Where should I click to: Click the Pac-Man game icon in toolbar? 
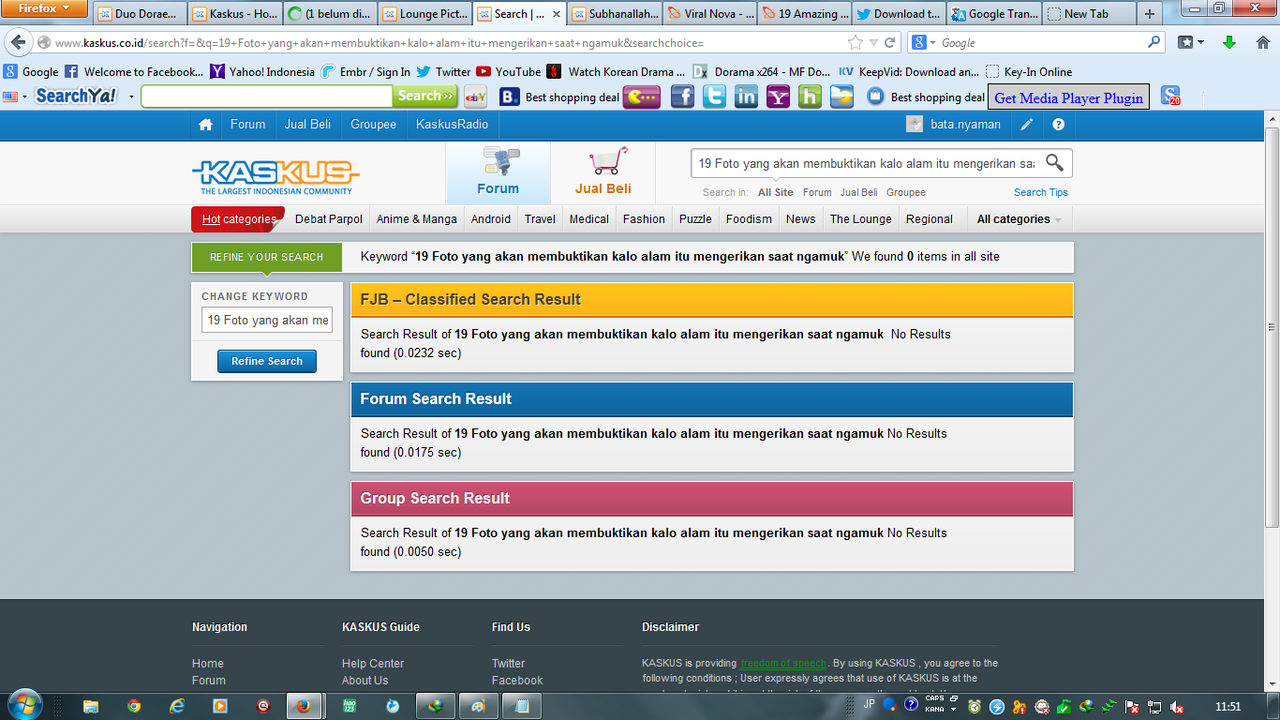coord(641,97)
